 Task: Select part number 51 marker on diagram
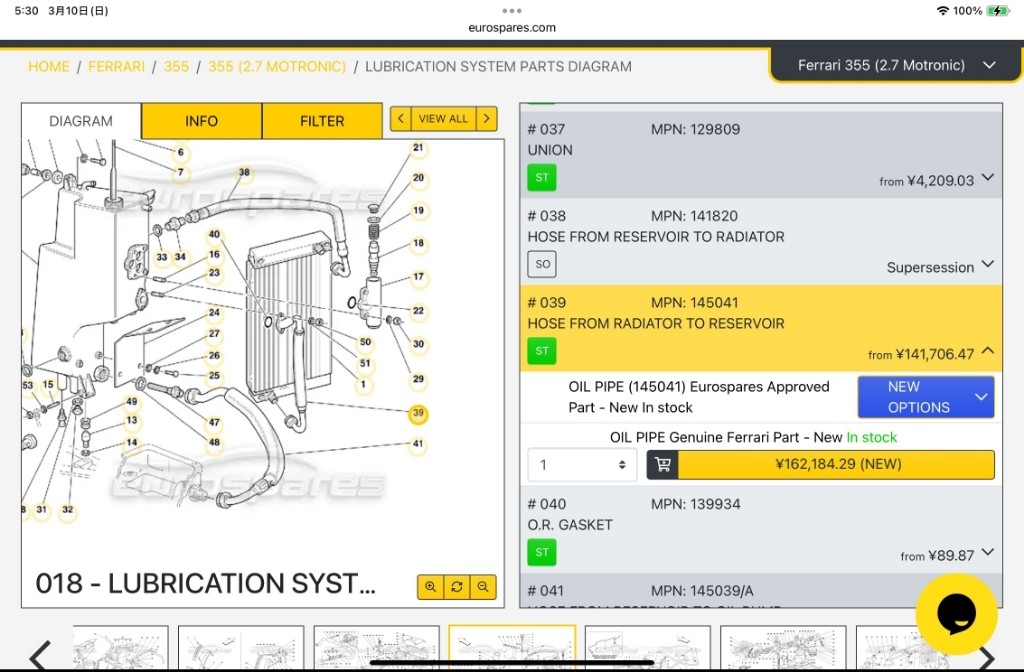[x=365, y=364]
